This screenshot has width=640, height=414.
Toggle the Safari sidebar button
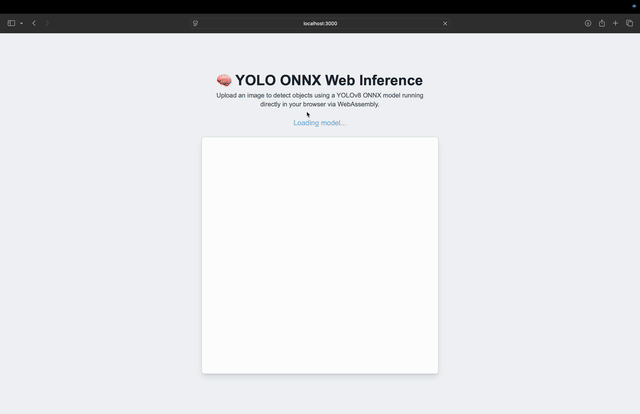pos(11,23)
